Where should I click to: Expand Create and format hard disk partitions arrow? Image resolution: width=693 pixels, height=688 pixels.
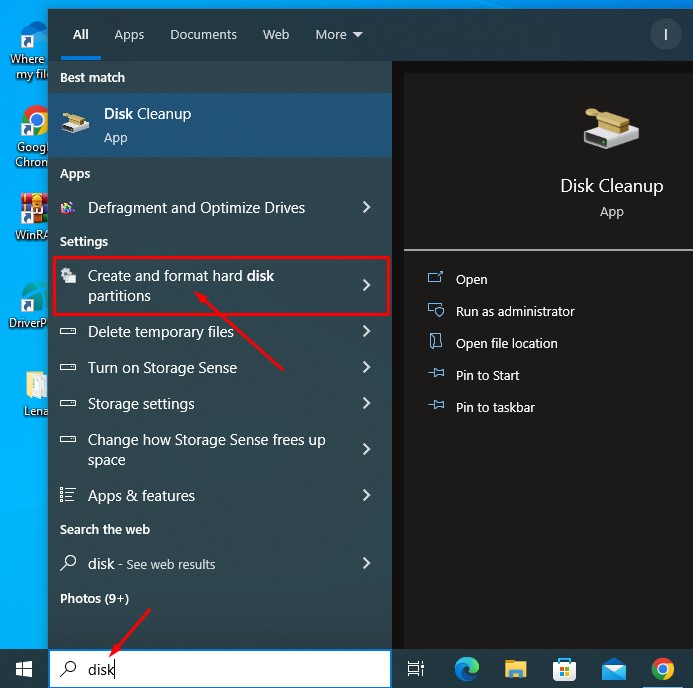tap(366, 285)
